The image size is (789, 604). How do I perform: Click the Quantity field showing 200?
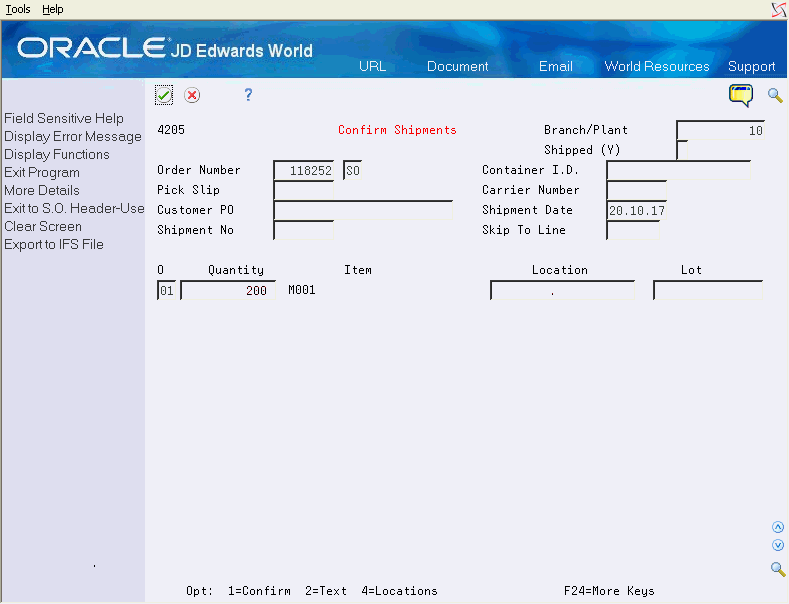coord(228,290)
